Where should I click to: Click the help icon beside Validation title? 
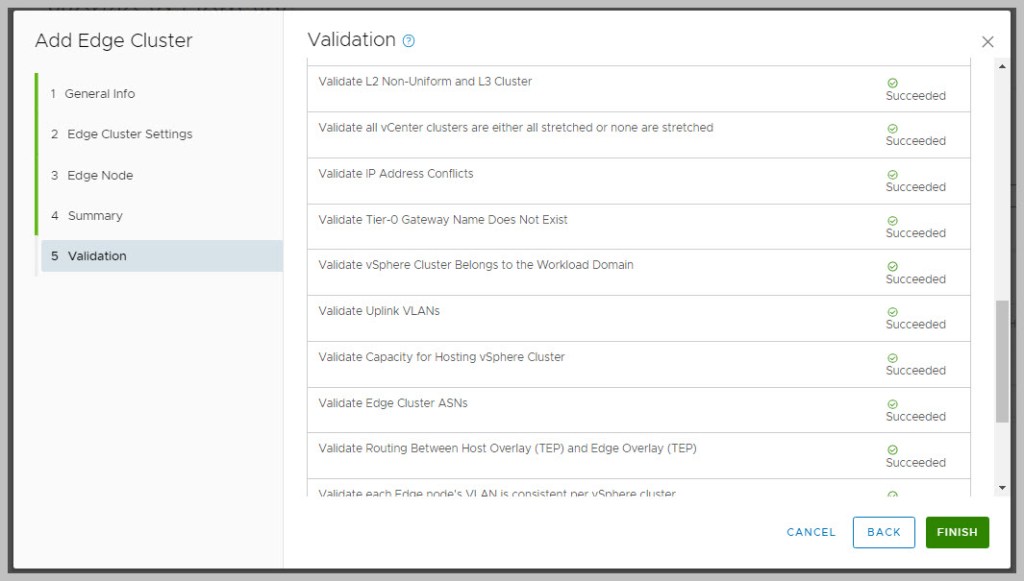tap(408, 41)
